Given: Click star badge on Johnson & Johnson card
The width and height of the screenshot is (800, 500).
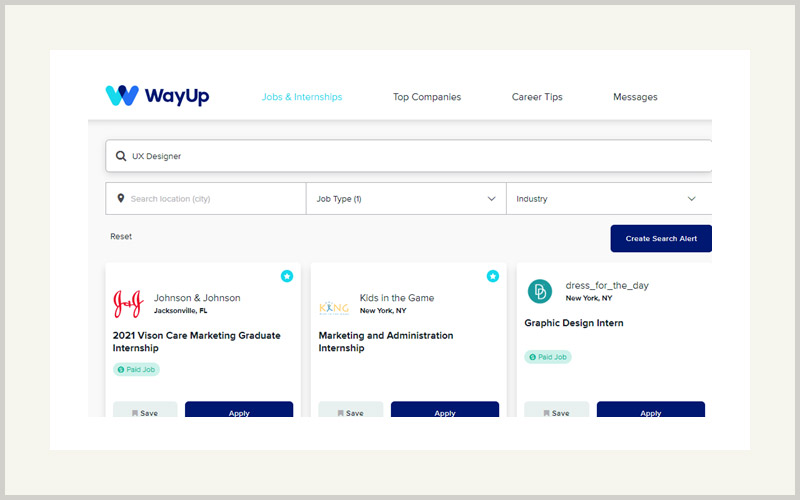Looking at the screenshot, I should point(287,276).
